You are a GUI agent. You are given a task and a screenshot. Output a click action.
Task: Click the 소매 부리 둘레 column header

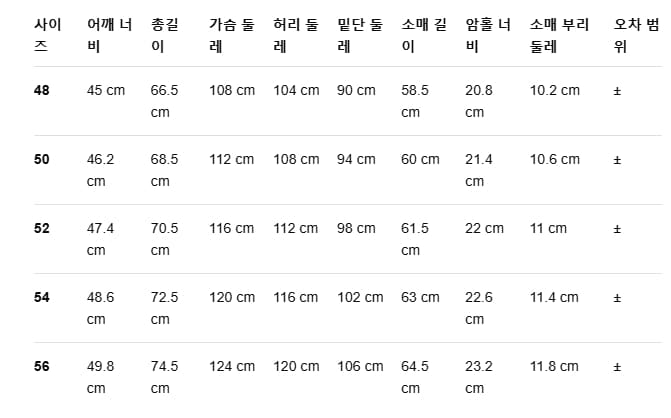click(559, 35)
